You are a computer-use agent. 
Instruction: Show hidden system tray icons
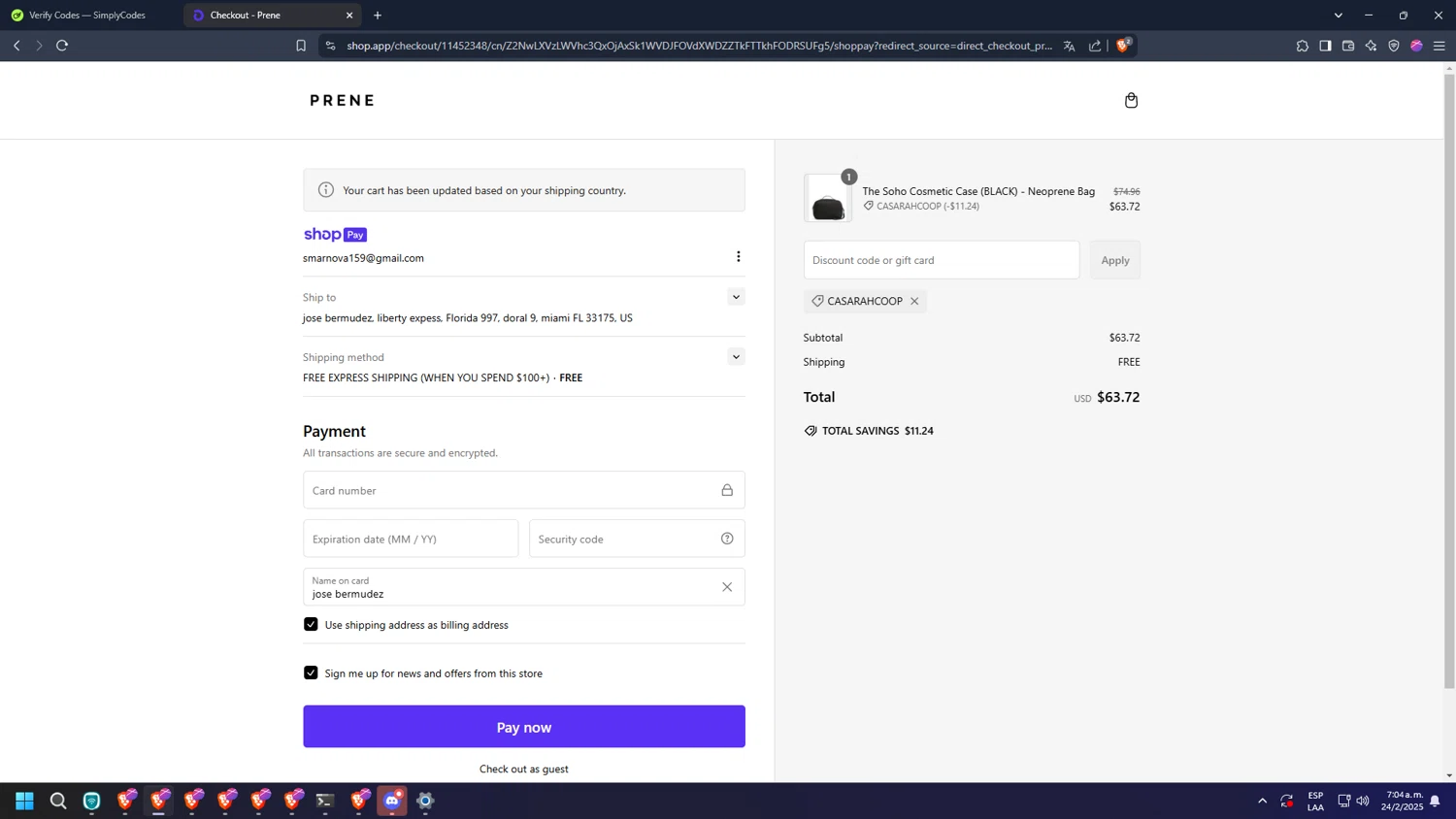point(1262,801)
